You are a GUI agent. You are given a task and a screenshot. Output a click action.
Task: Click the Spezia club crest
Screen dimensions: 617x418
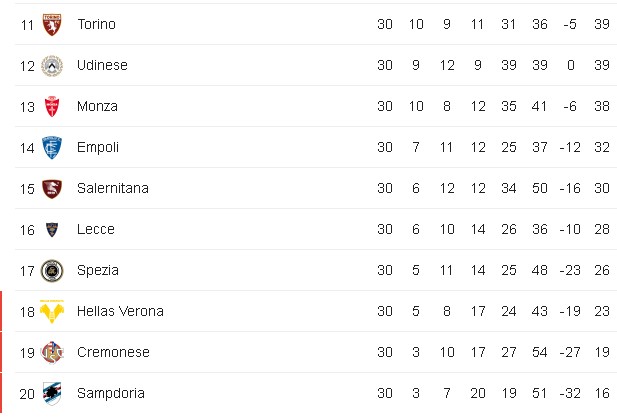tap(52, 271)
